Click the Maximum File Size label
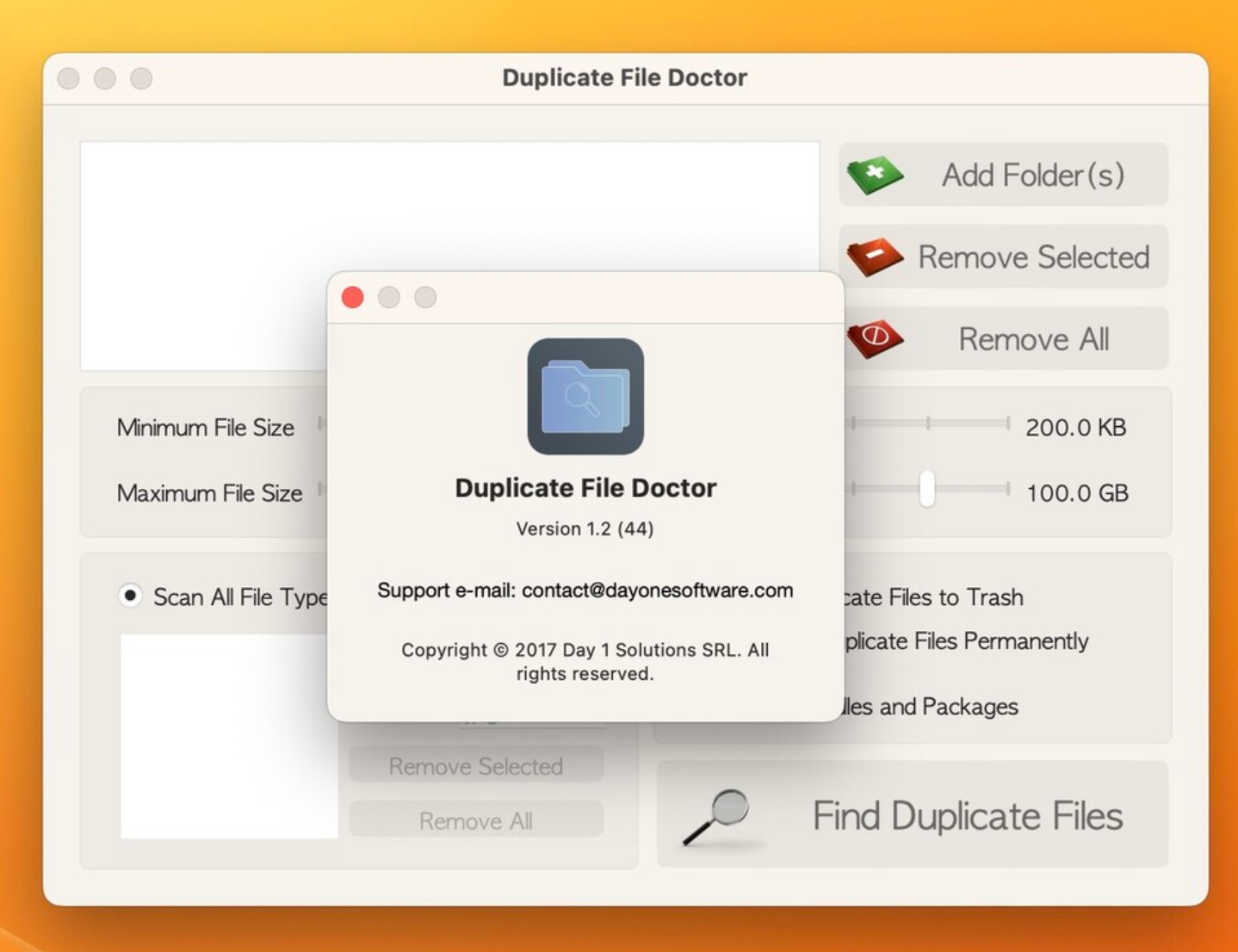Screen dimensions: 1238x952 click(209, 492)
